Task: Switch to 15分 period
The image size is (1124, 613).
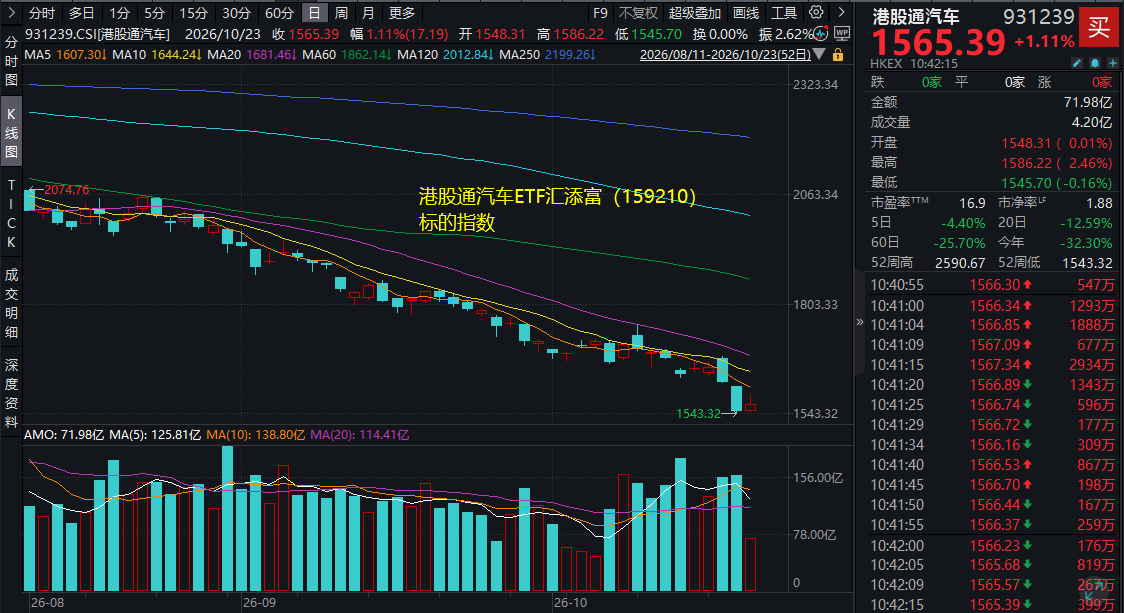Action: click(194, 13)
